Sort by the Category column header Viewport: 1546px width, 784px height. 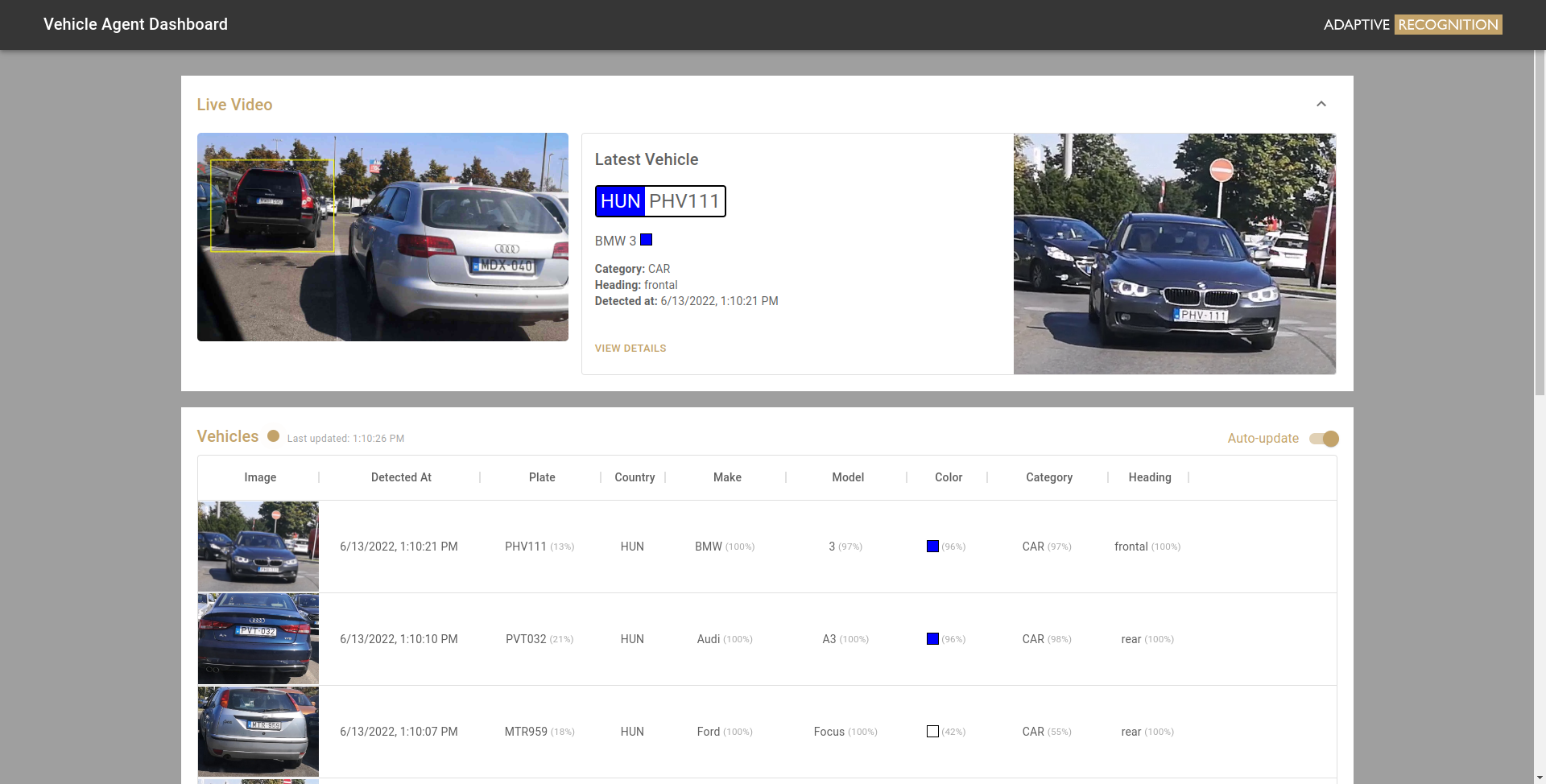pyautogui.click(x=1049, y=477)
